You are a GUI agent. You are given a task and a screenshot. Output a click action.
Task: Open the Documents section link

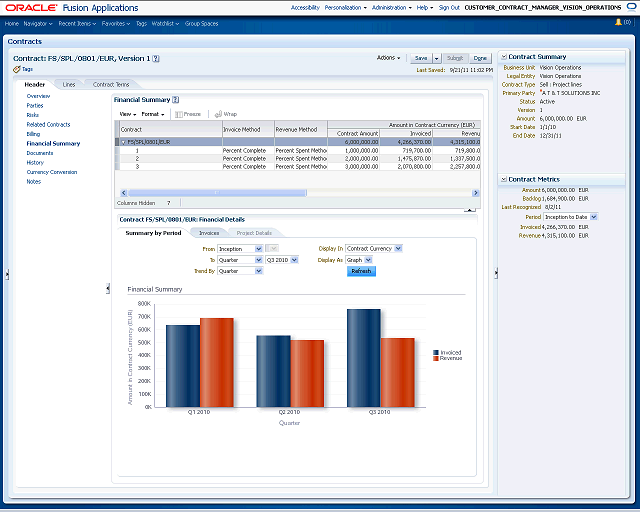[40, 153]
